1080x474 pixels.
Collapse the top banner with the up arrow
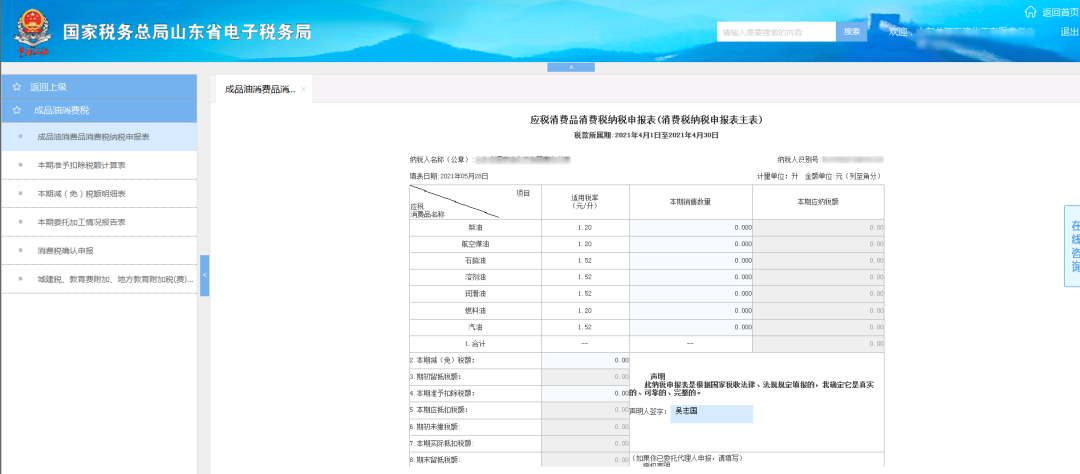pyautogui.click(x=570, y=67)
